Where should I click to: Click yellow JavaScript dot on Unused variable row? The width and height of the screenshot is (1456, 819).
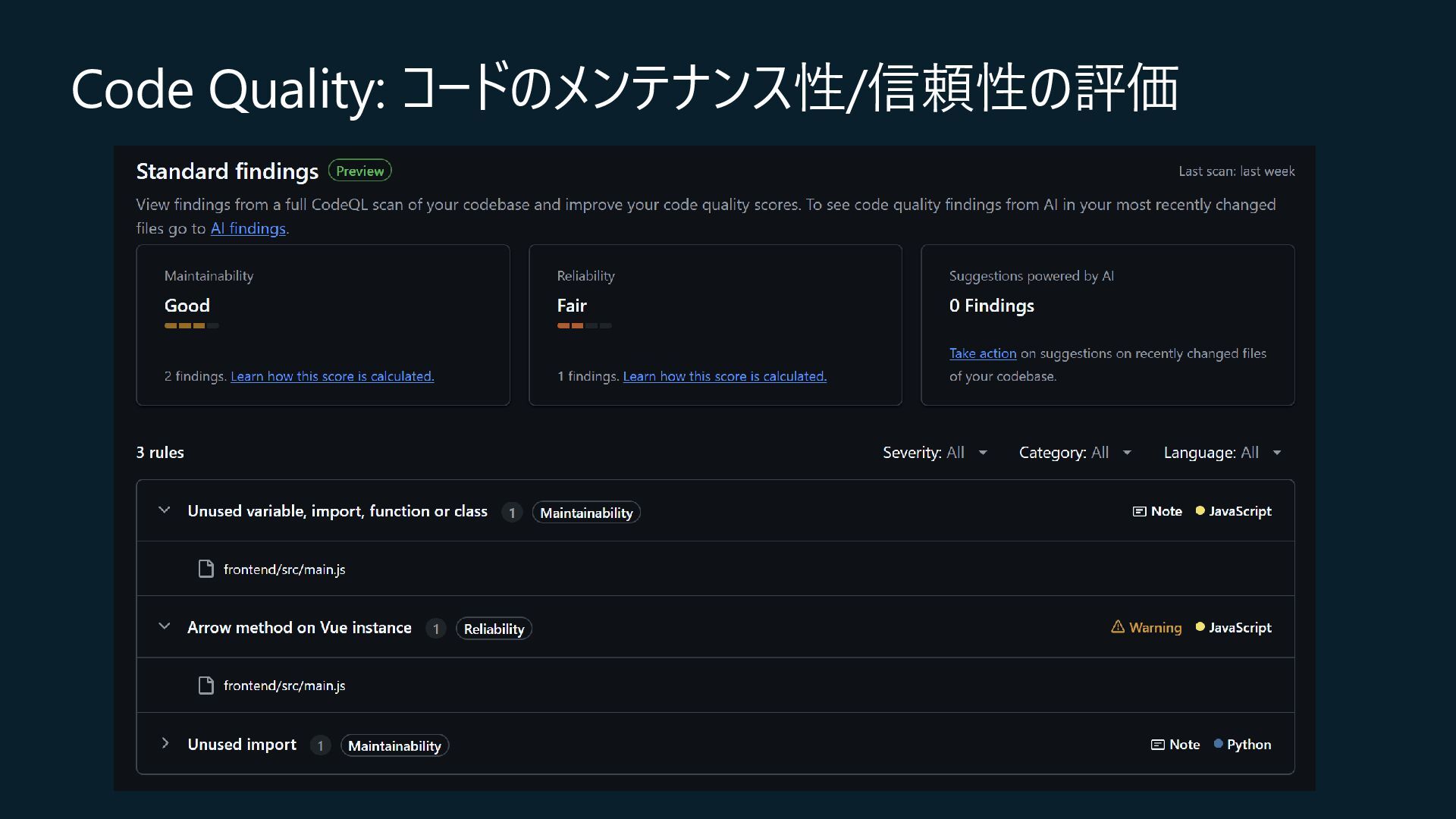[1200, 511]
